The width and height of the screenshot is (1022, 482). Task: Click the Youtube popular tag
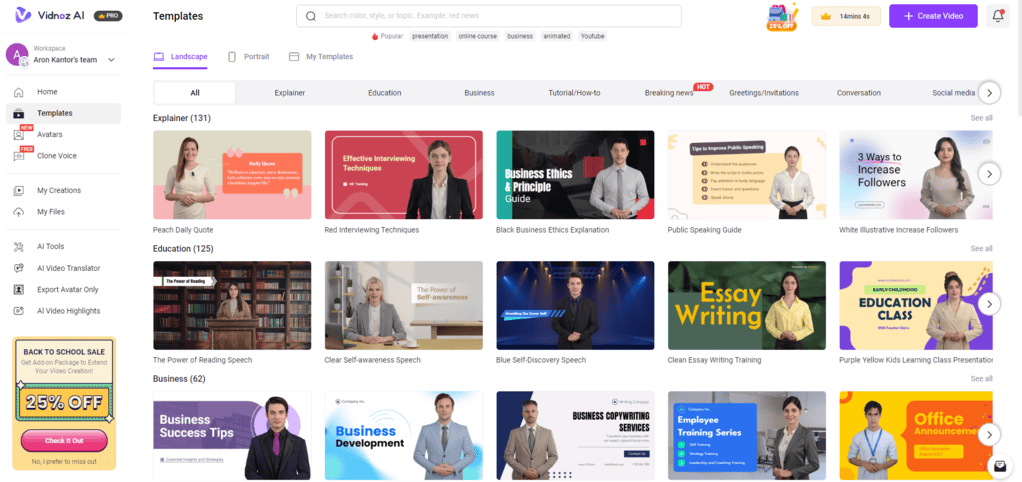click(x=592, y=36)
